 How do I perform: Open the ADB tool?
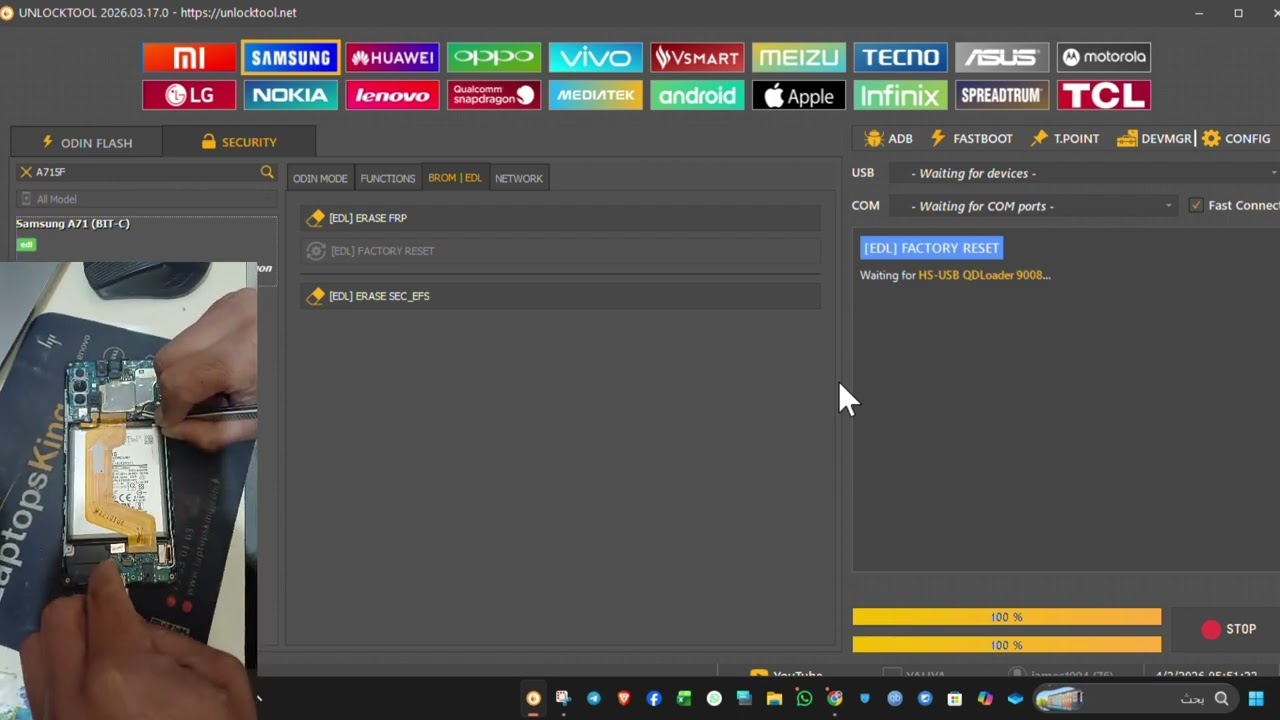click(888, 139)
